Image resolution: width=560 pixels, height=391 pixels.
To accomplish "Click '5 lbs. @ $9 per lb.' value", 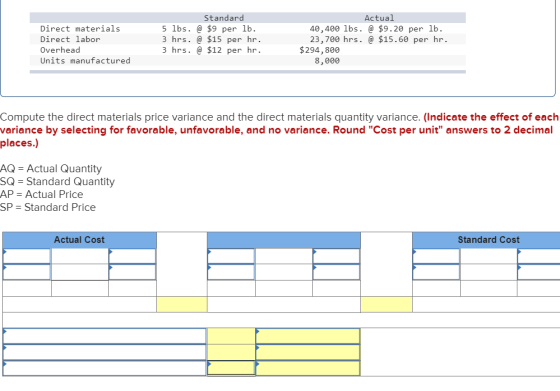I will 209,29.
